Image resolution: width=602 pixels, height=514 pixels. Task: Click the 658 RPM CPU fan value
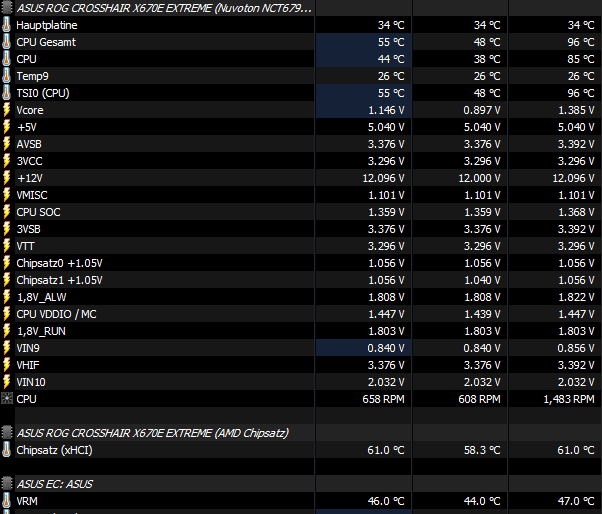[x=383, y=399]
